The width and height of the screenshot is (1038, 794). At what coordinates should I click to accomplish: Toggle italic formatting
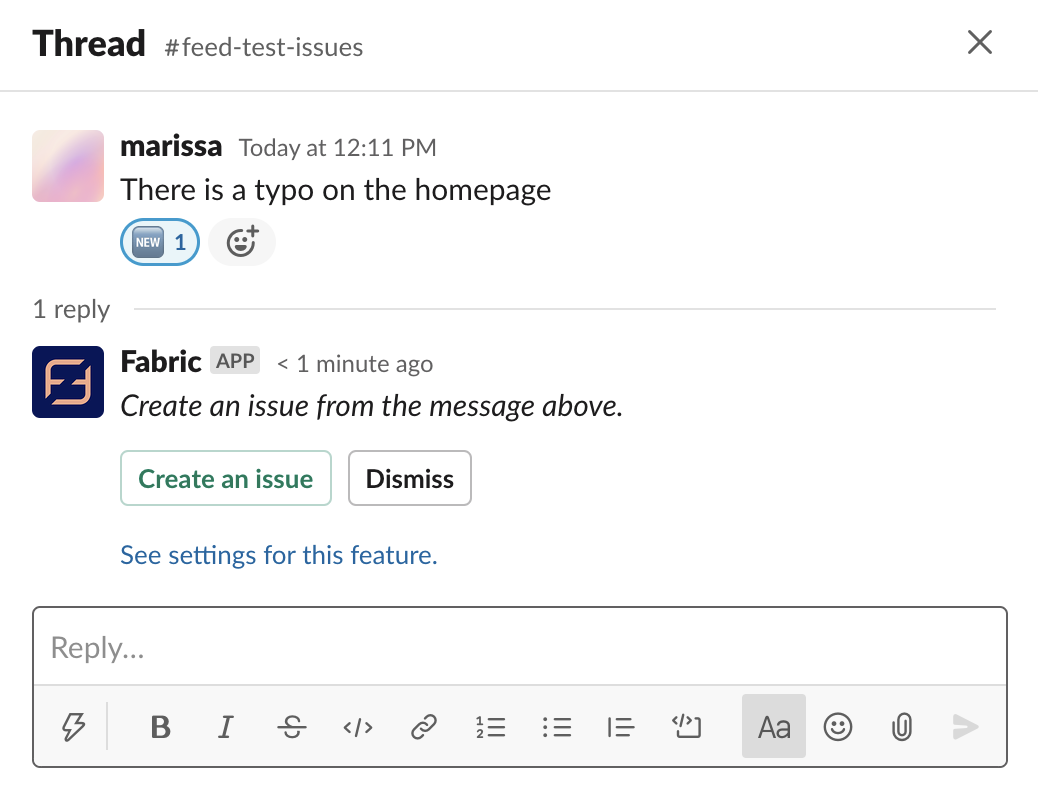(x=226, y=726)
